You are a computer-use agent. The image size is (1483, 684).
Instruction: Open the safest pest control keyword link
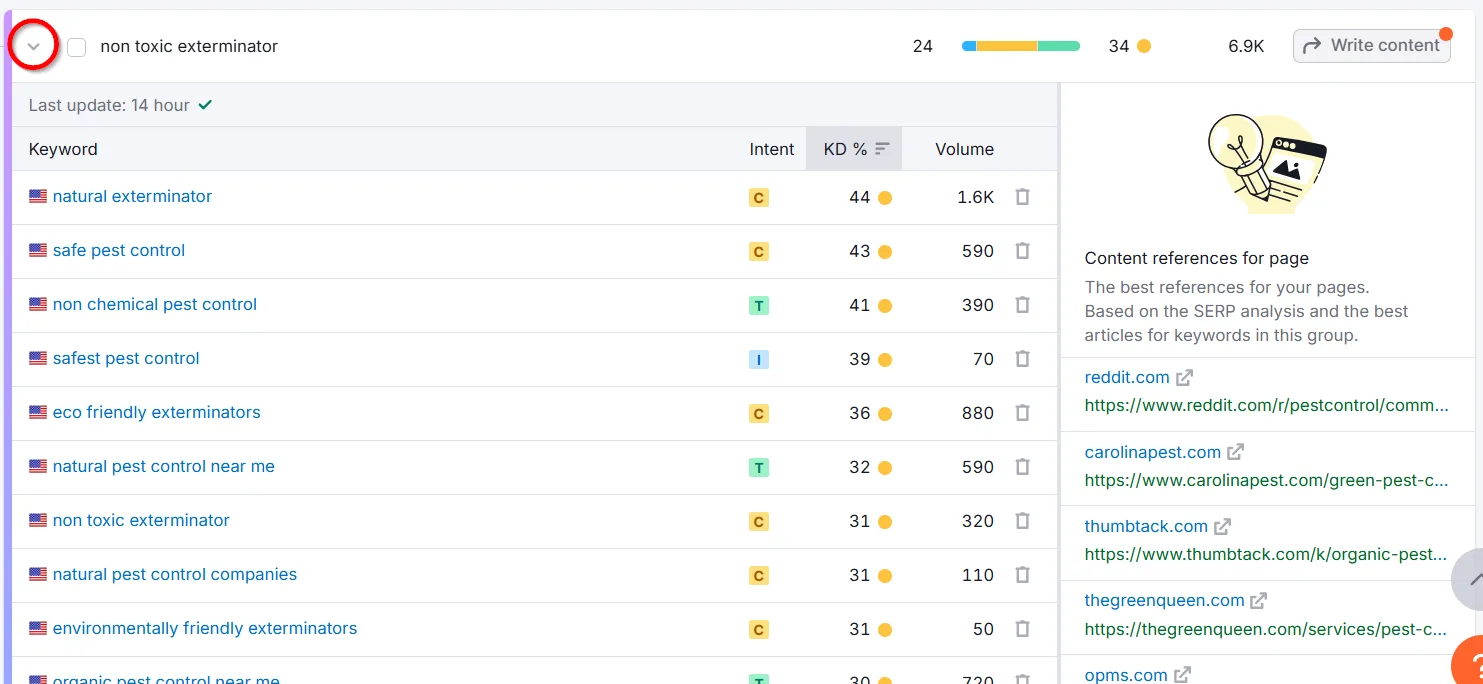tap(126, 358)
